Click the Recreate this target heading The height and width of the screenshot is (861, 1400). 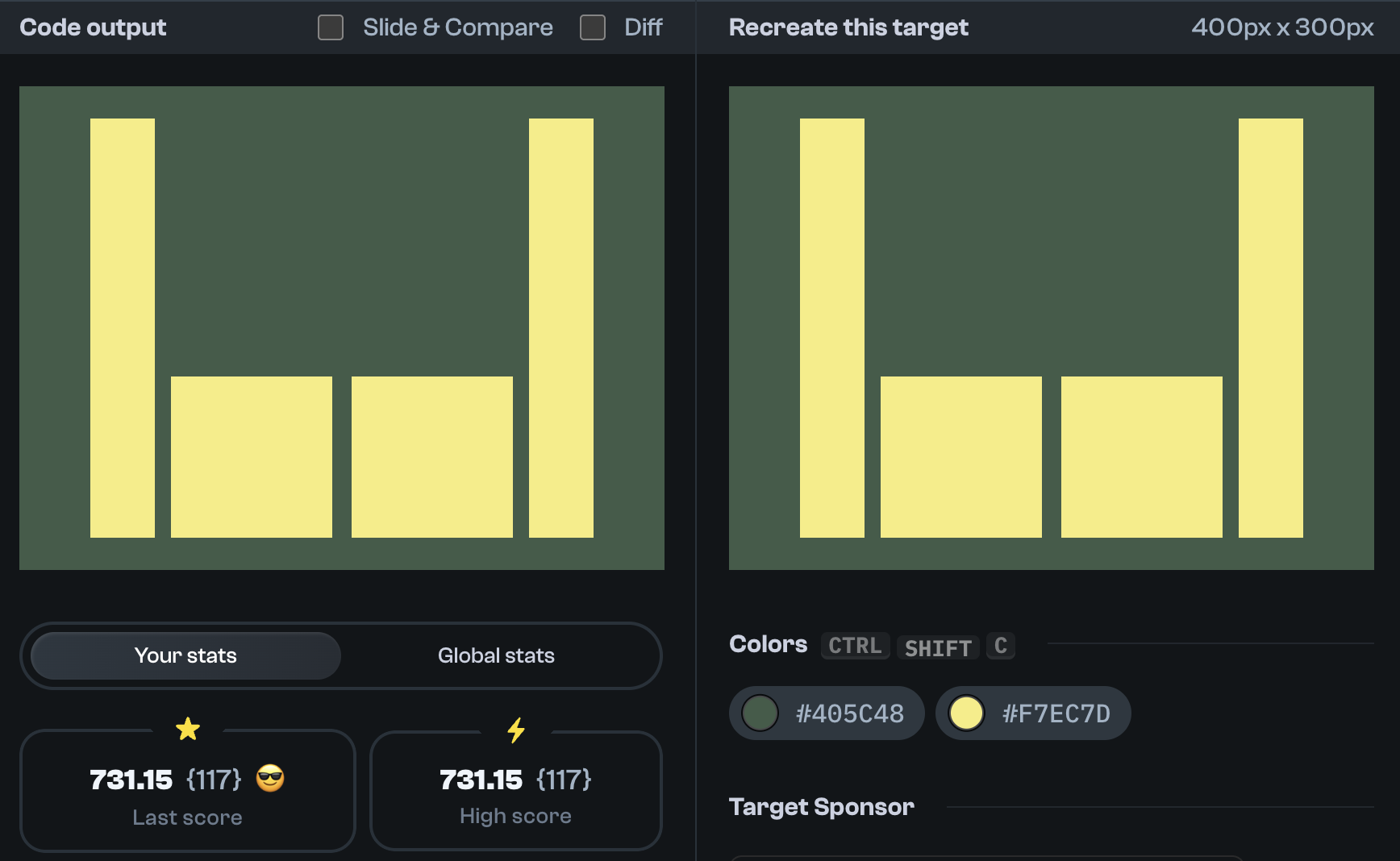pyautogui.click(x=848, y=27)
